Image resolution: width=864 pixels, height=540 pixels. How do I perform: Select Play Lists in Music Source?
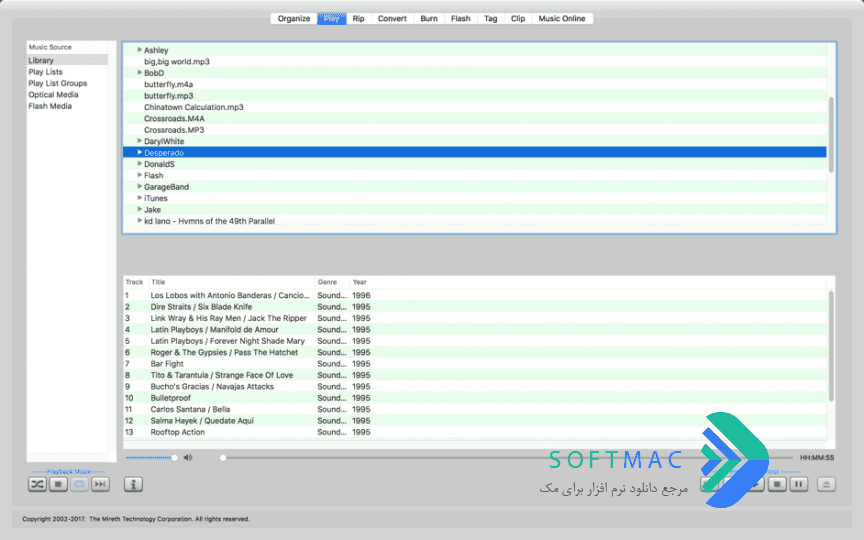67,72
